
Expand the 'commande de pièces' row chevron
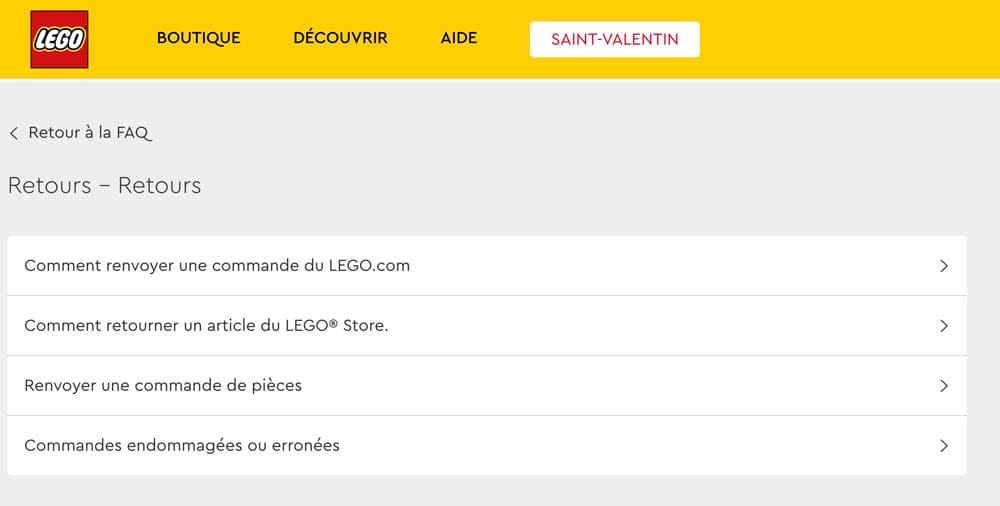click(x=943, y=386)
